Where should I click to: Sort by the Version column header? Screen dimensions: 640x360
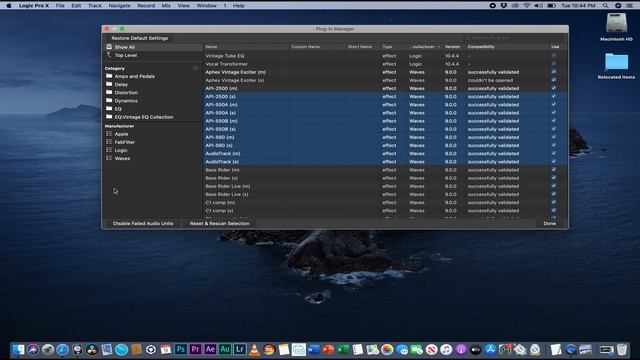click(453, 47)
